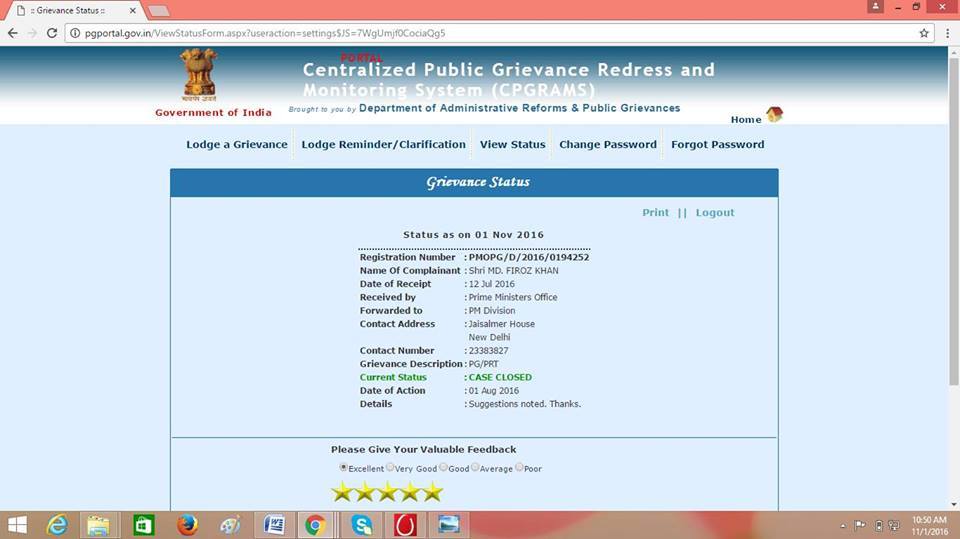The height and width of the screenshot is (539, 960).
Task: Show hidden system tray icons
Action: point(842,525)
